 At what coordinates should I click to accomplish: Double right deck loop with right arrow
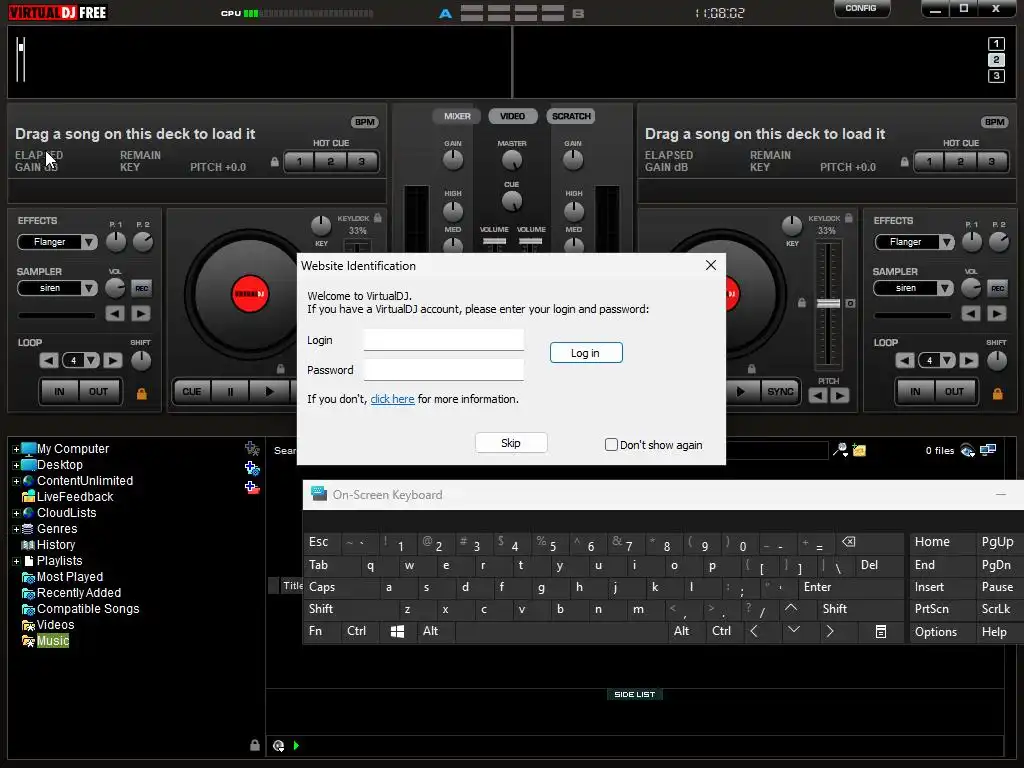968,360
